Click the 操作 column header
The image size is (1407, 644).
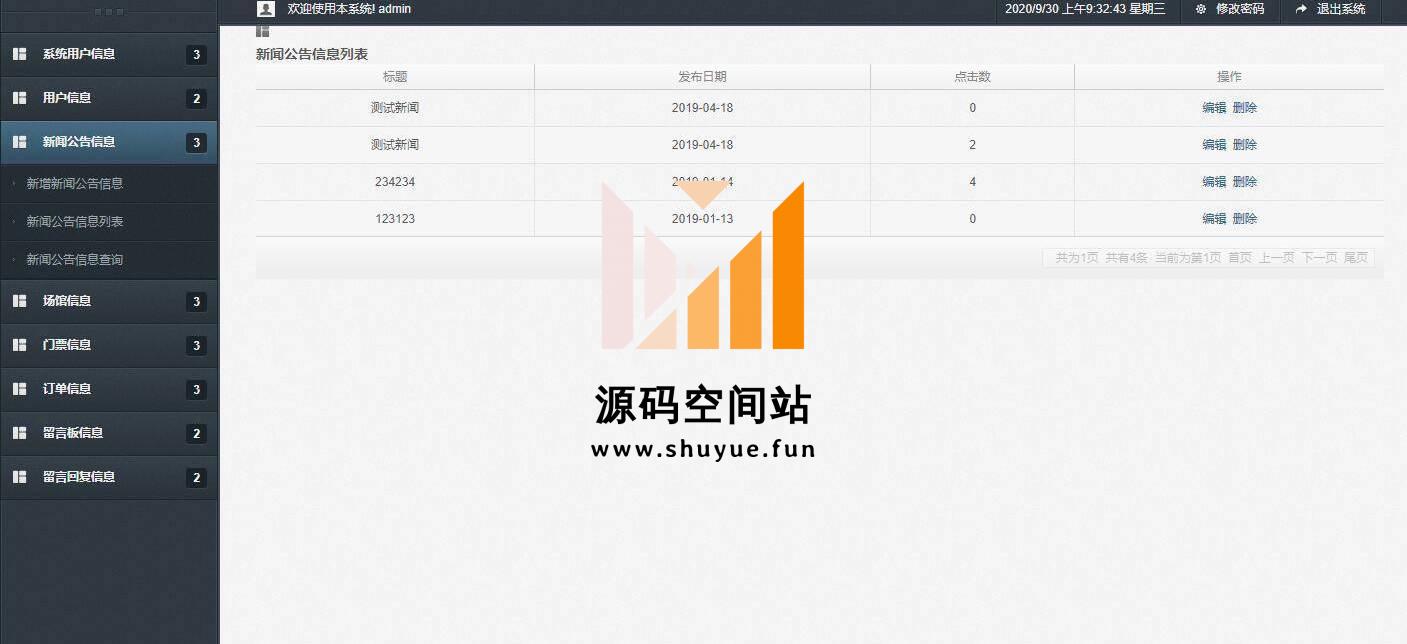point(1229,77)
